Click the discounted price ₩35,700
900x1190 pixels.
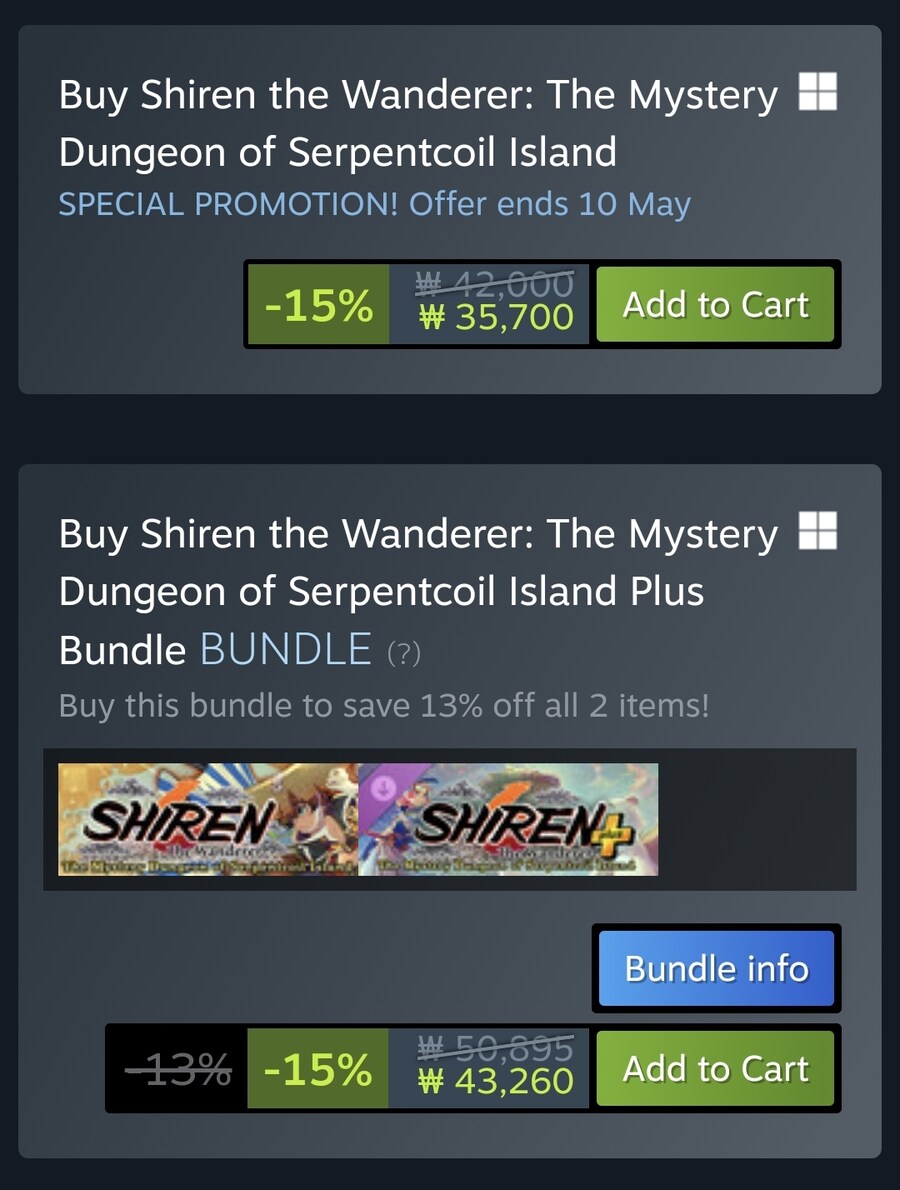point(496,317)
